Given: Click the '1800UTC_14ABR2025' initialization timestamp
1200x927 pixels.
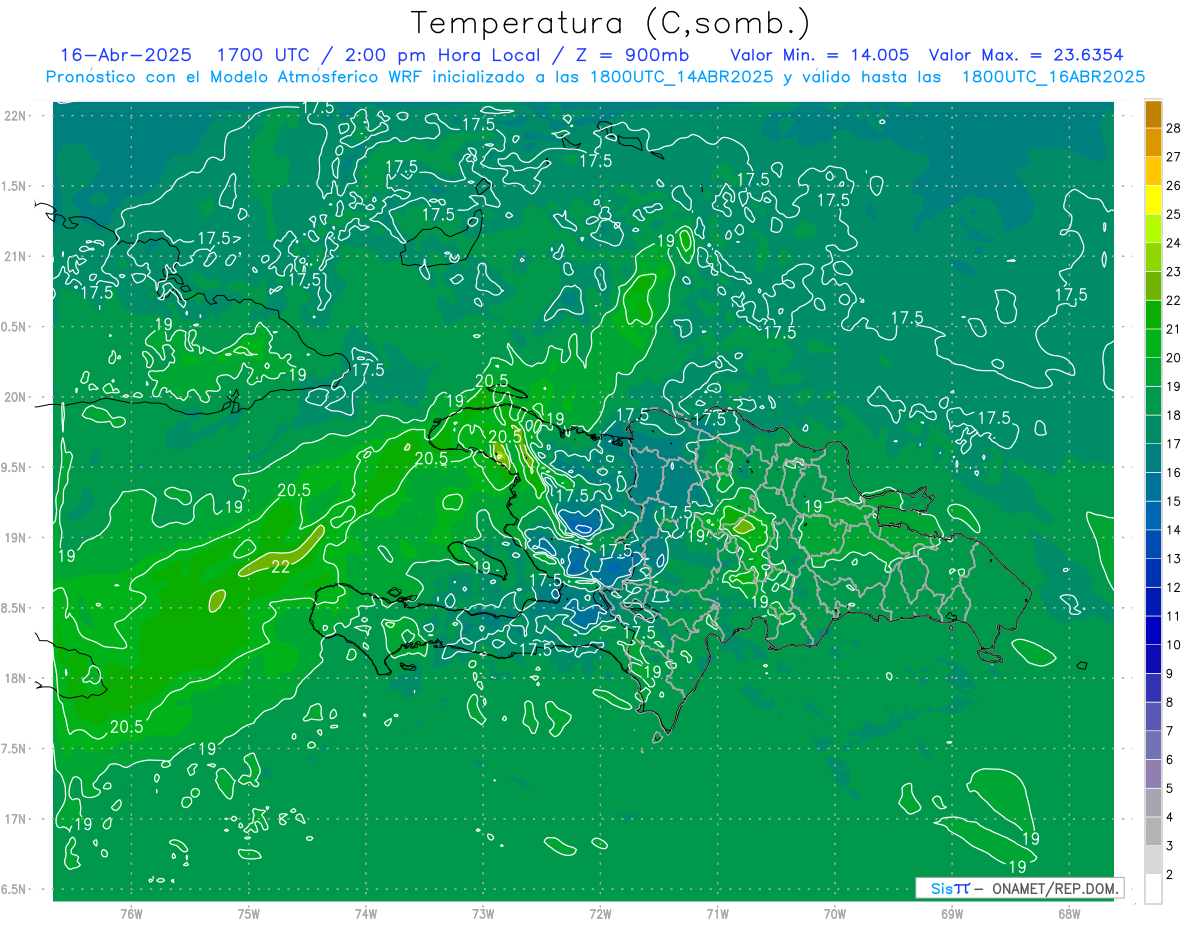Looking at the screenshot, I should pos(683,77).
